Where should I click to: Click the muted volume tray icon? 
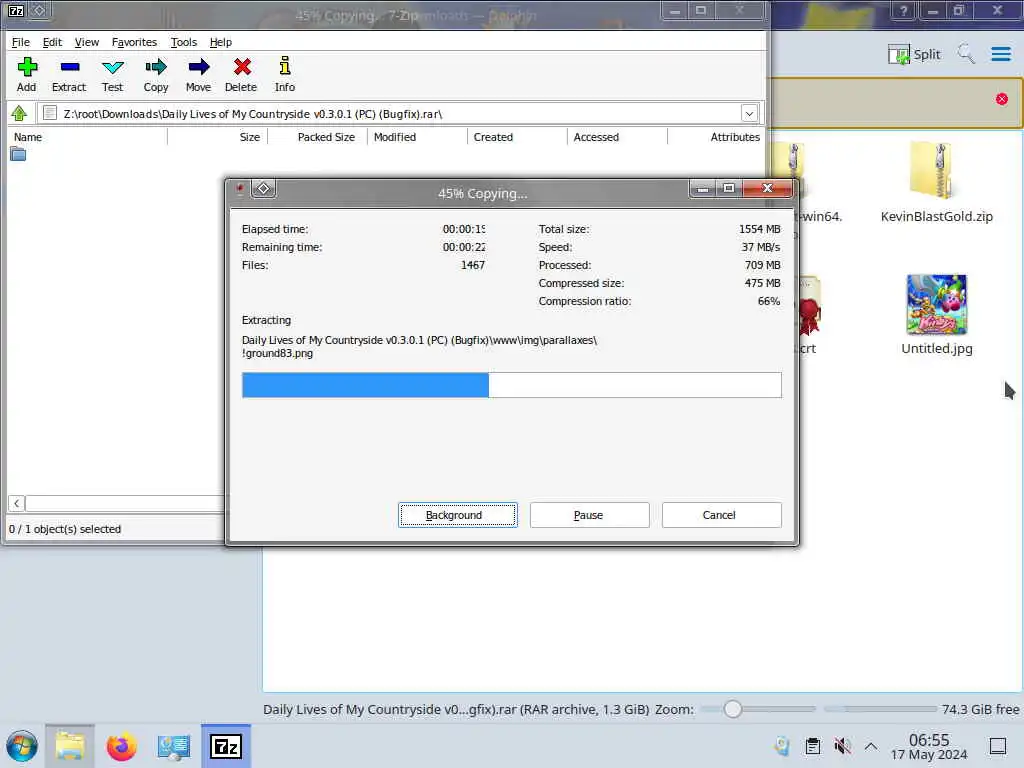842,746
